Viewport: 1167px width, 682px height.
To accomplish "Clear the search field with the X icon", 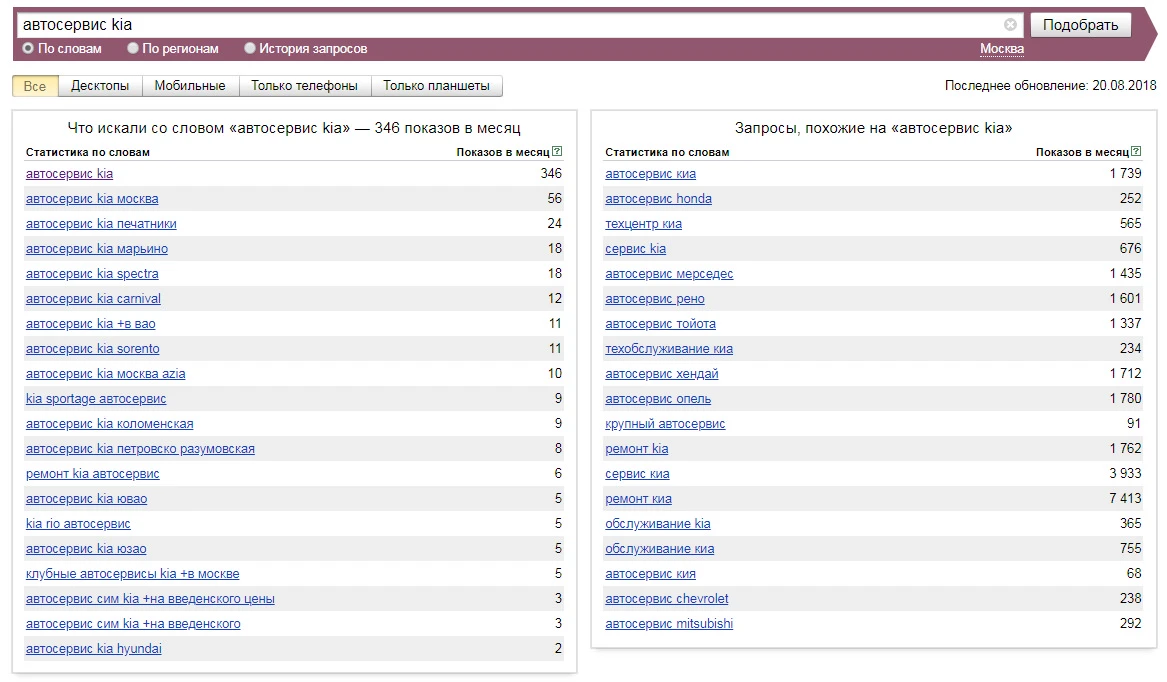I will (1010, 25).
